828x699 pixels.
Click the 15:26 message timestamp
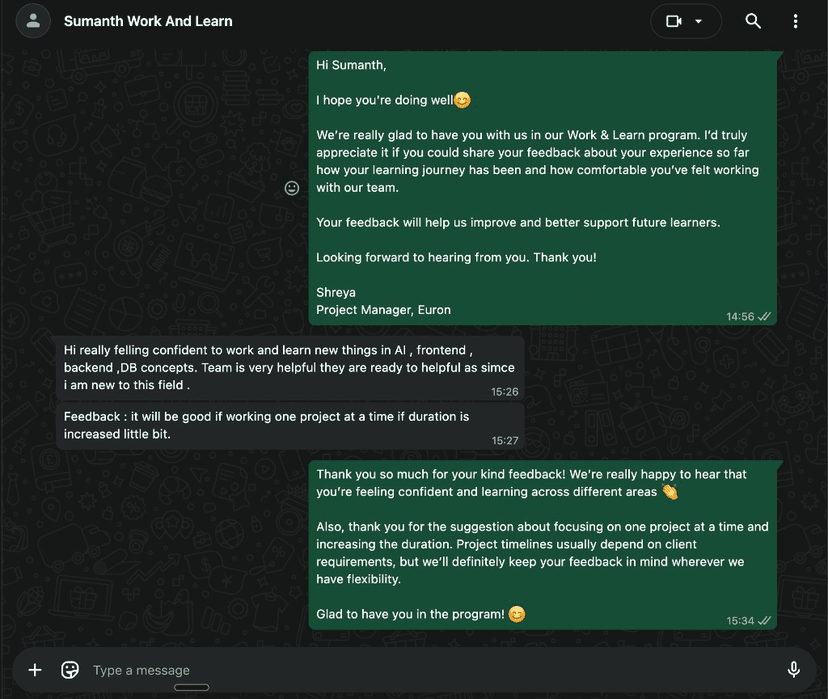[x=505, y=392]
